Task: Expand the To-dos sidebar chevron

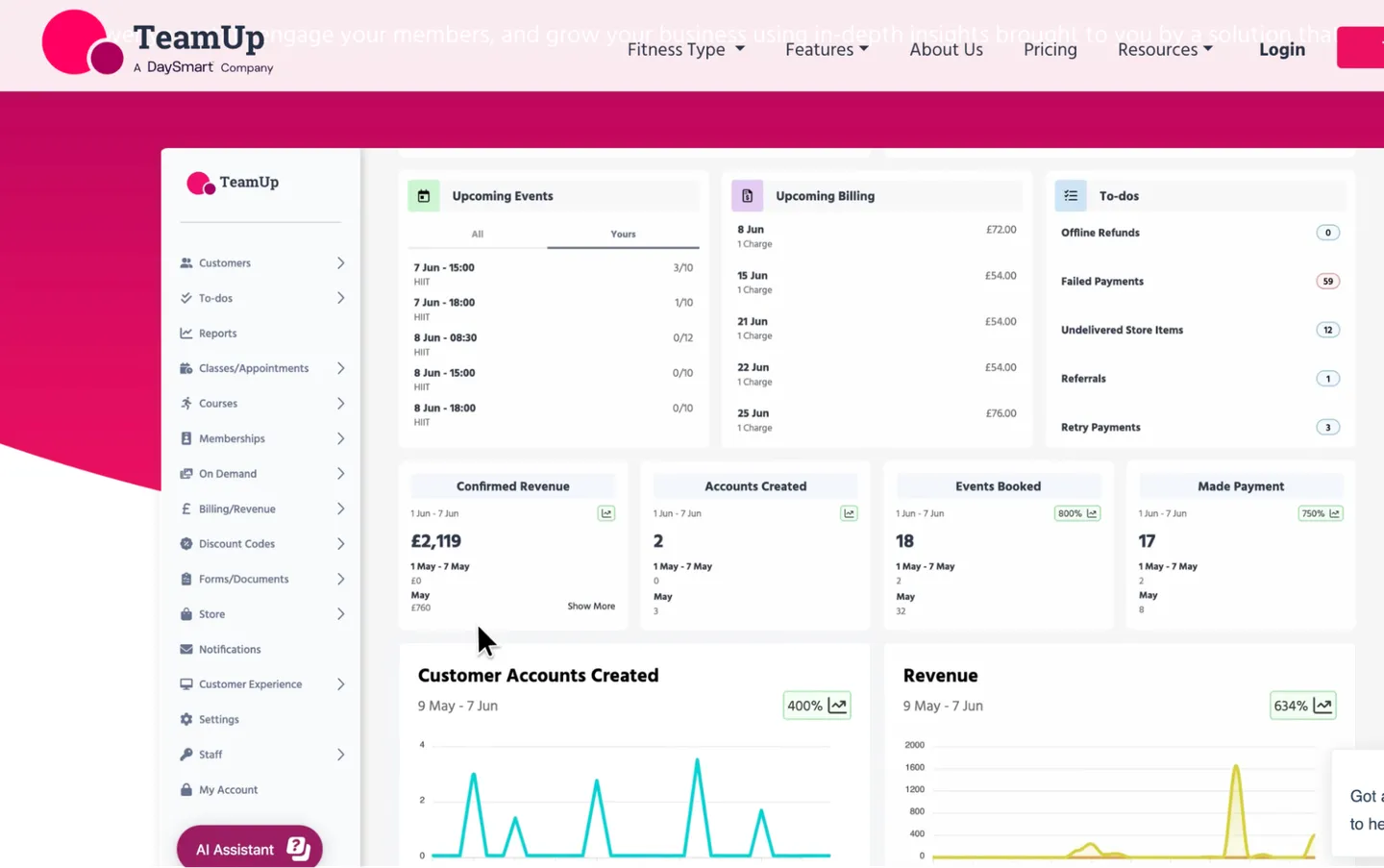Action: pos(340,298)
